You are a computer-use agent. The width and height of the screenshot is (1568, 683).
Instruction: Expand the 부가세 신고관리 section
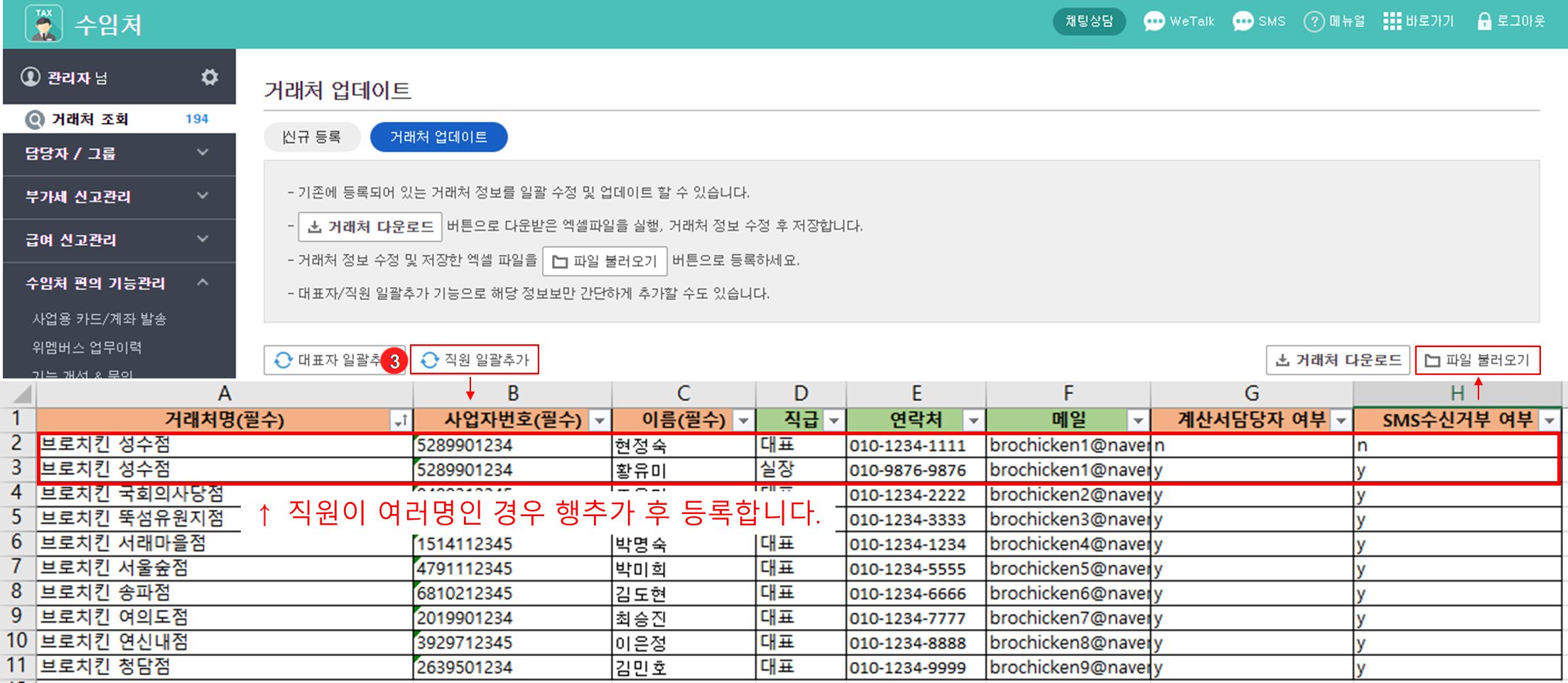pos(202,196)
